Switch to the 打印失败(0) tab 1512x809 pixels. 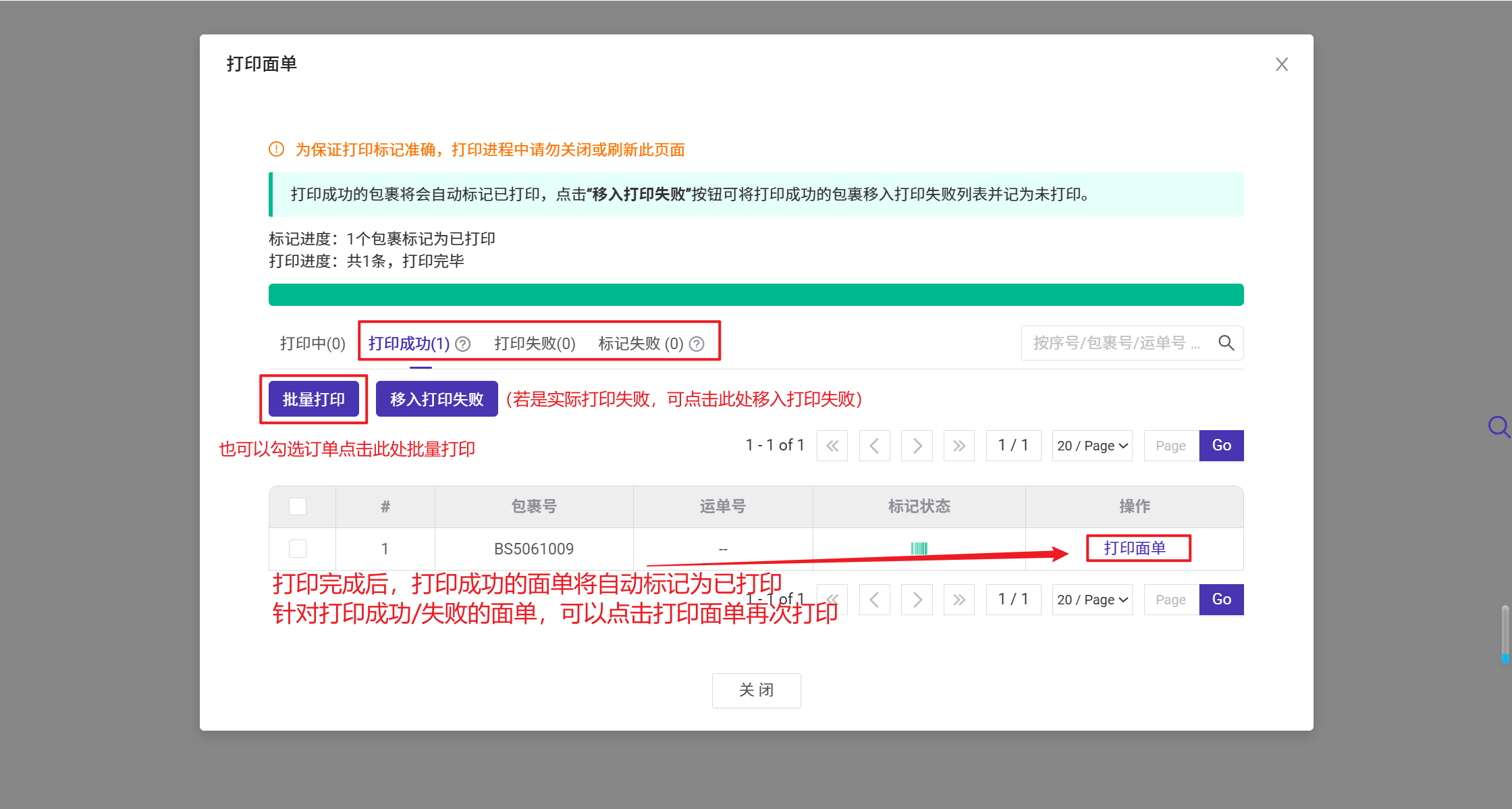[x=535, y=344]
